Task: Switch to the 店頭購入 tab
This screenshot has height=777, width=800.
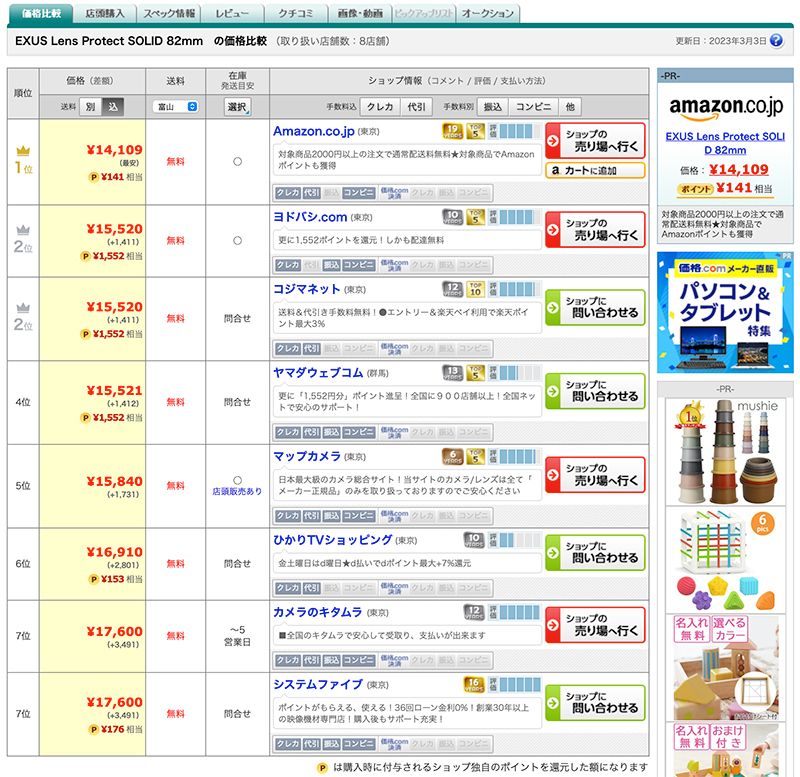Action: coord(105,13)
